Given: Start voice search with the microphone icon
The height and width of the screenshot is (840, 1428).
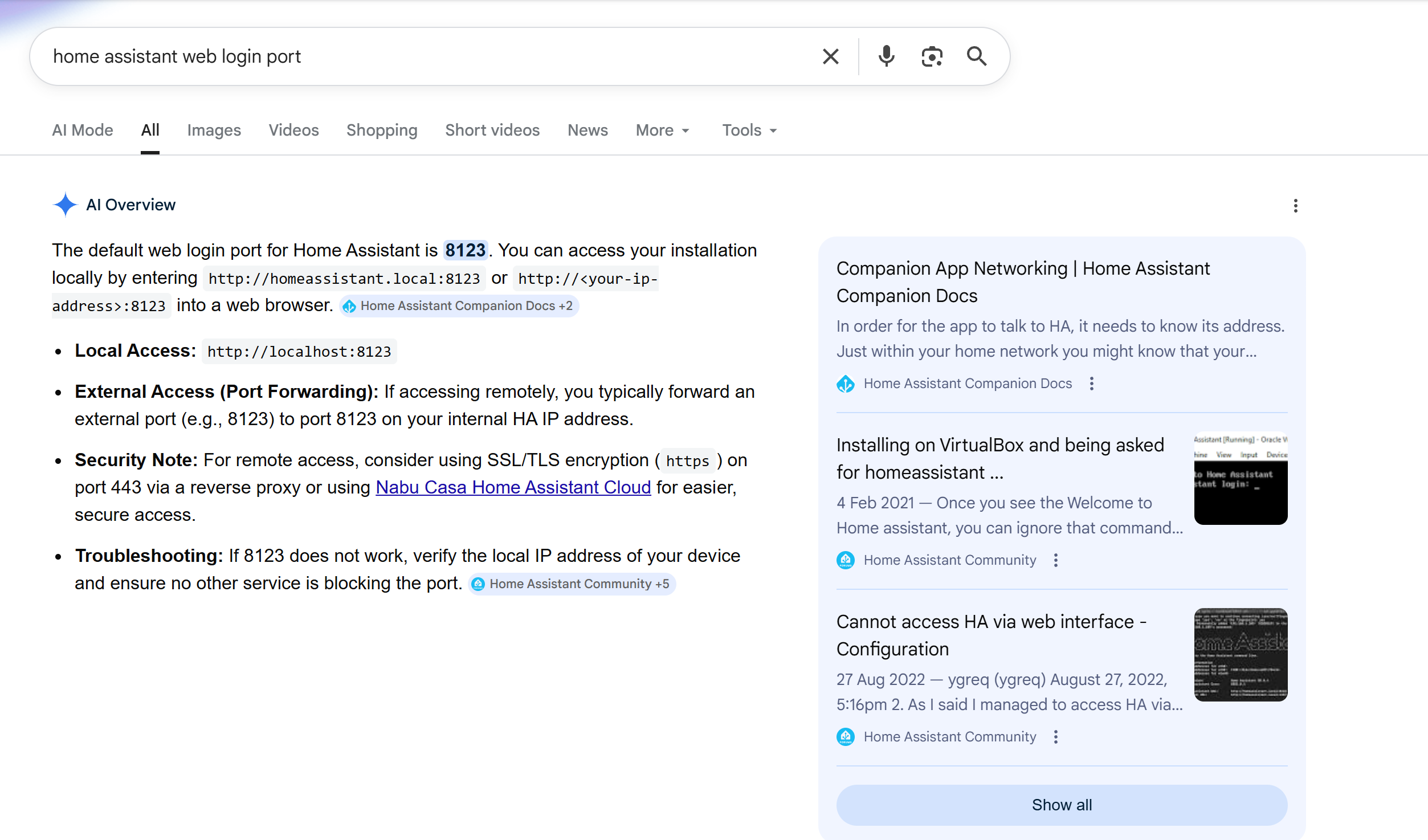Looking at the screenshot, I should pos(886,56).
